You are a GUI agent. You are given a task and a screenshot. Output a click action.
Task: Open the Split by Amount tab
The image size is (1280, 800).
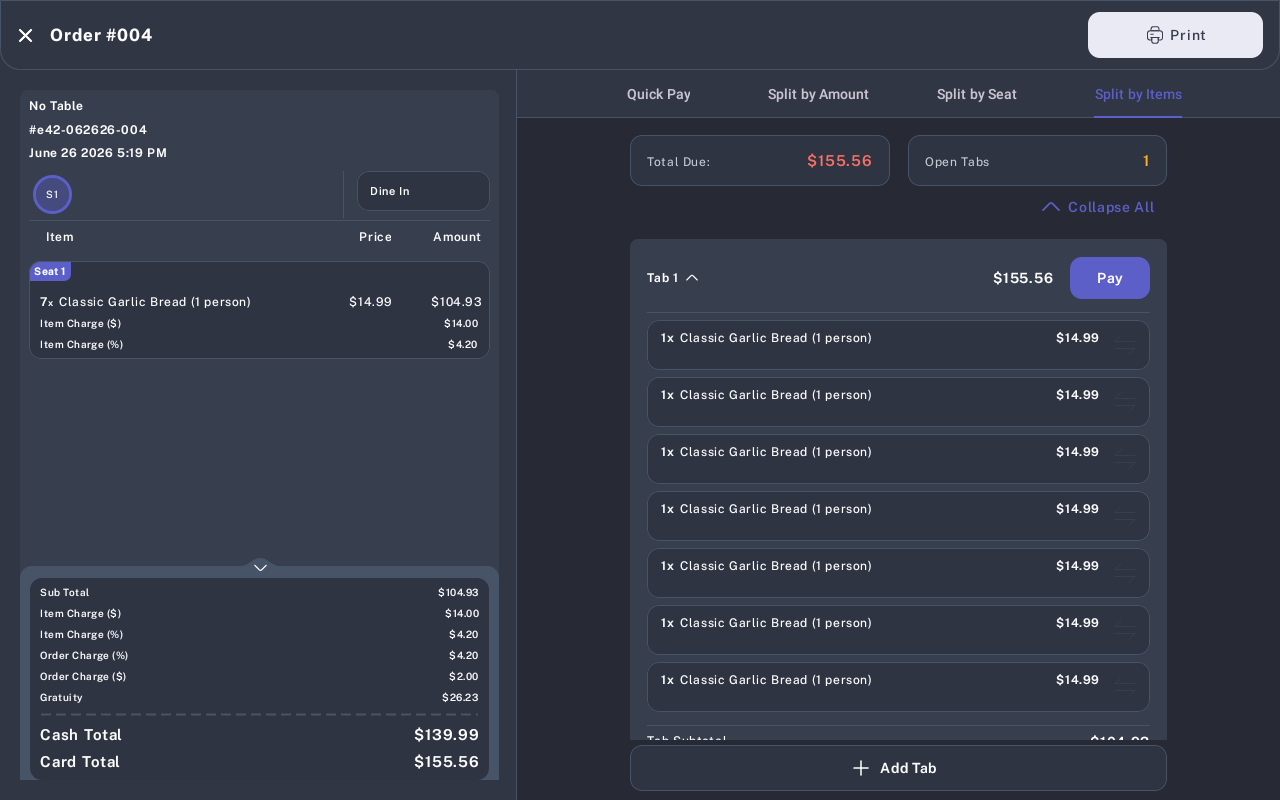pos(818,94)
